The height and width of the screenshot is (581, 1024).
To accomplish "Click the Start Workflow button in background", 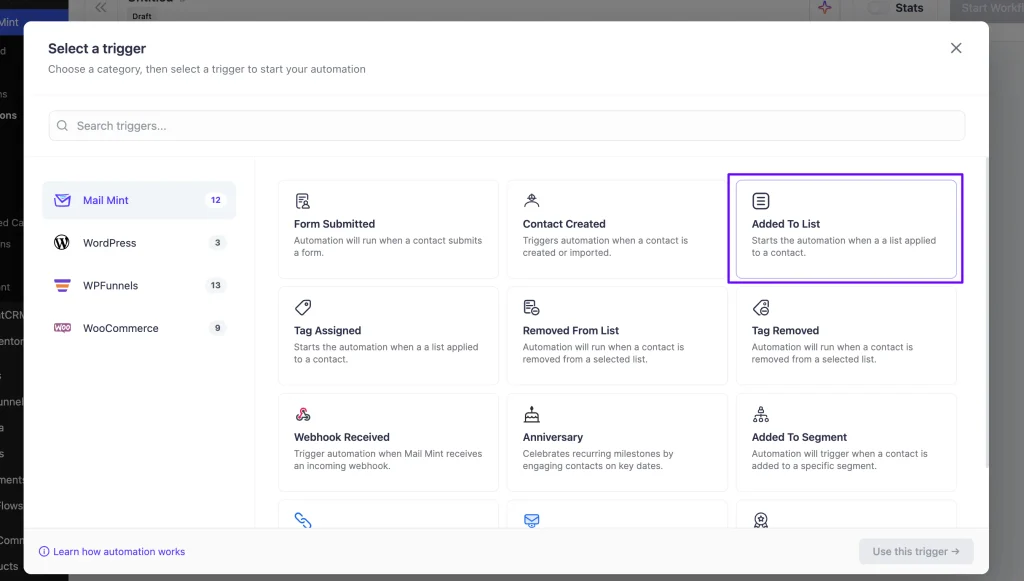I will click(x=987, y=9).
